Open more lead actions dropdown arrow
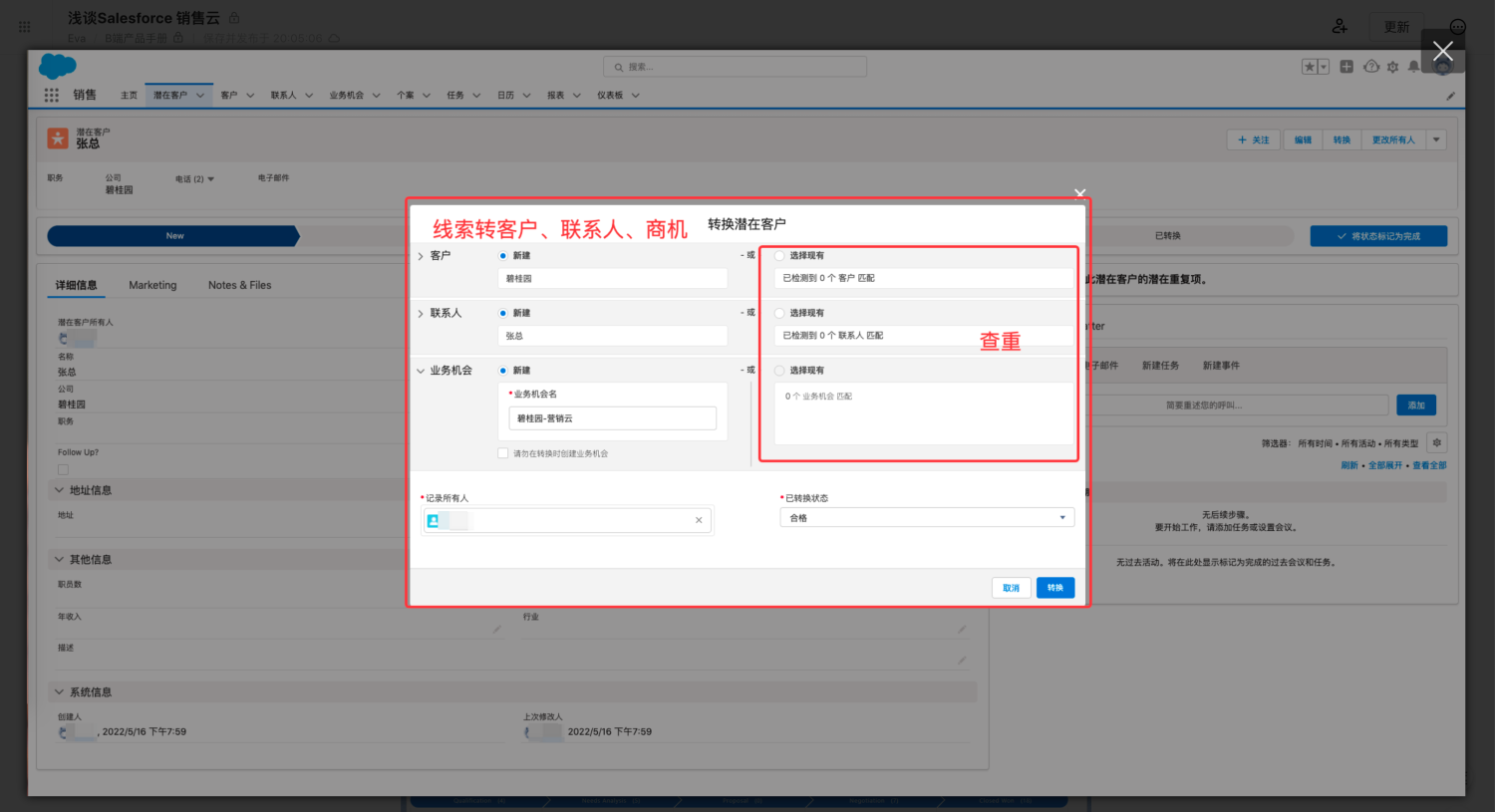Viewport: 1495px width, 812px height. (x=1436, y=139)
